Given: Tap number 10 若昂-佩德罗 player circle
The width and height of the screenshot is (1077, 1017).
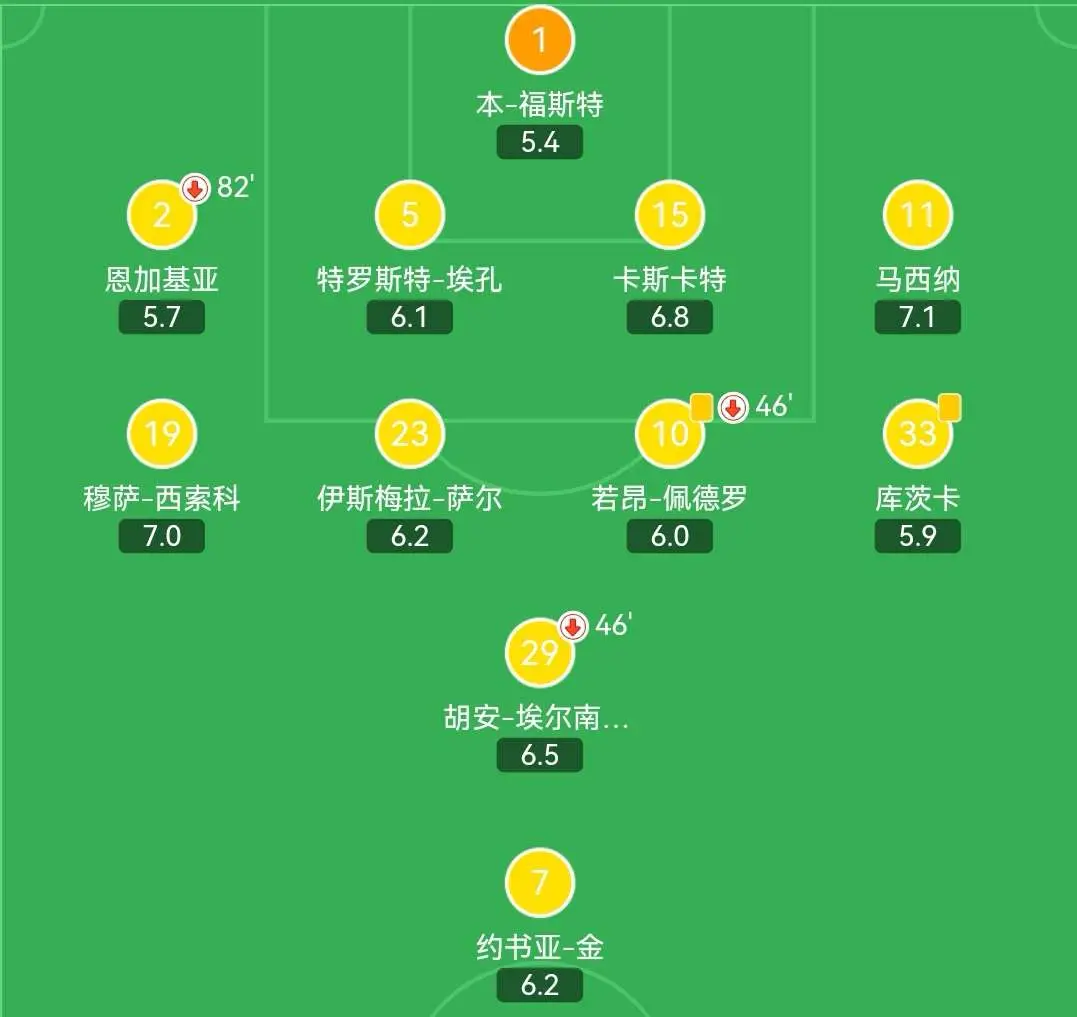Looking at the screenshot, I should coord(670,434).
